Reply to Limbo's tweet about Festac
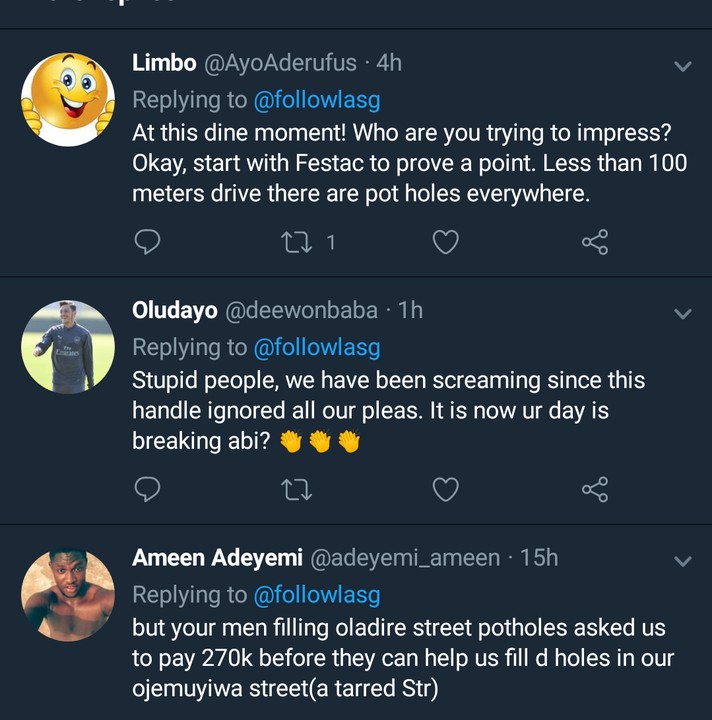 point(147,242)
